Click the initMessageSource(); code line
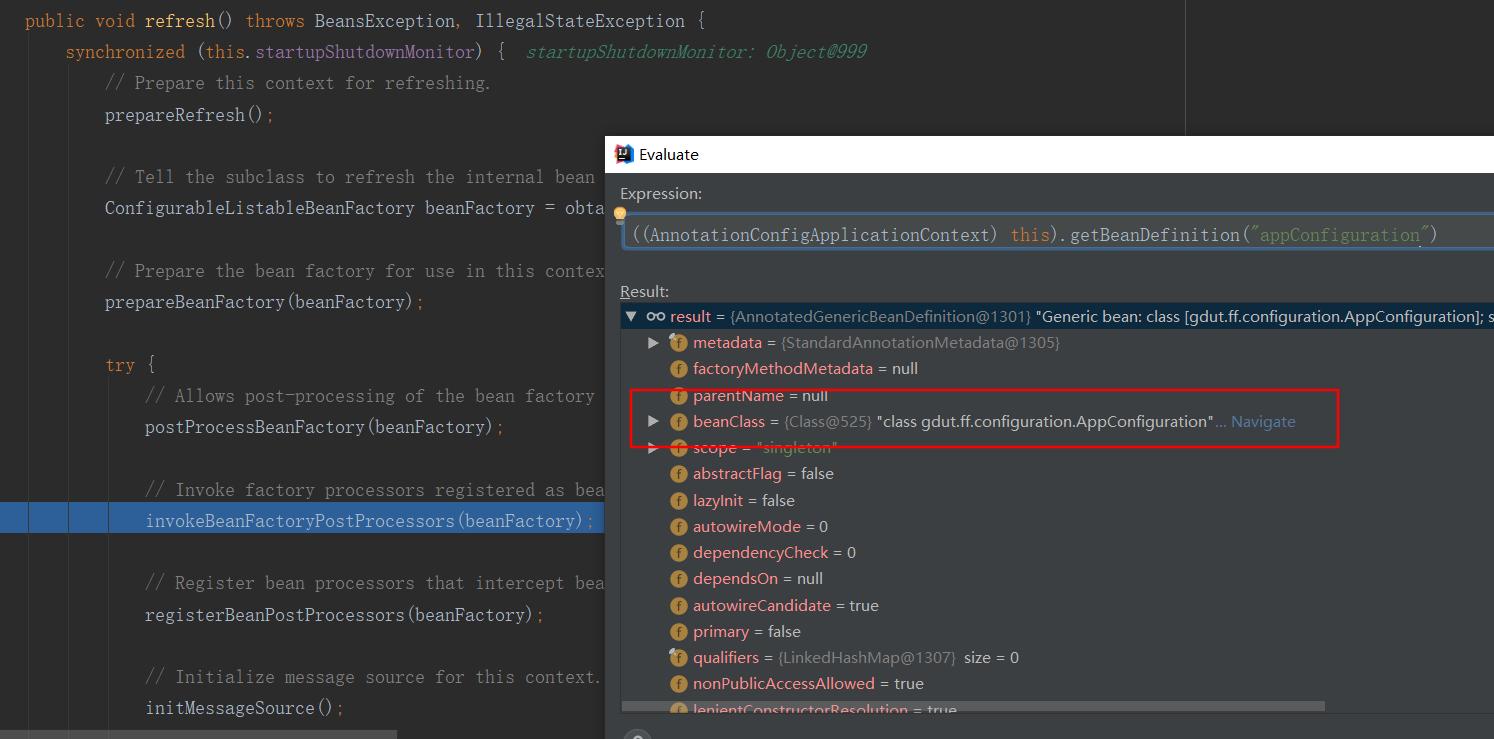The width and height of the screenshot is (1494, 739). (244, 709)
